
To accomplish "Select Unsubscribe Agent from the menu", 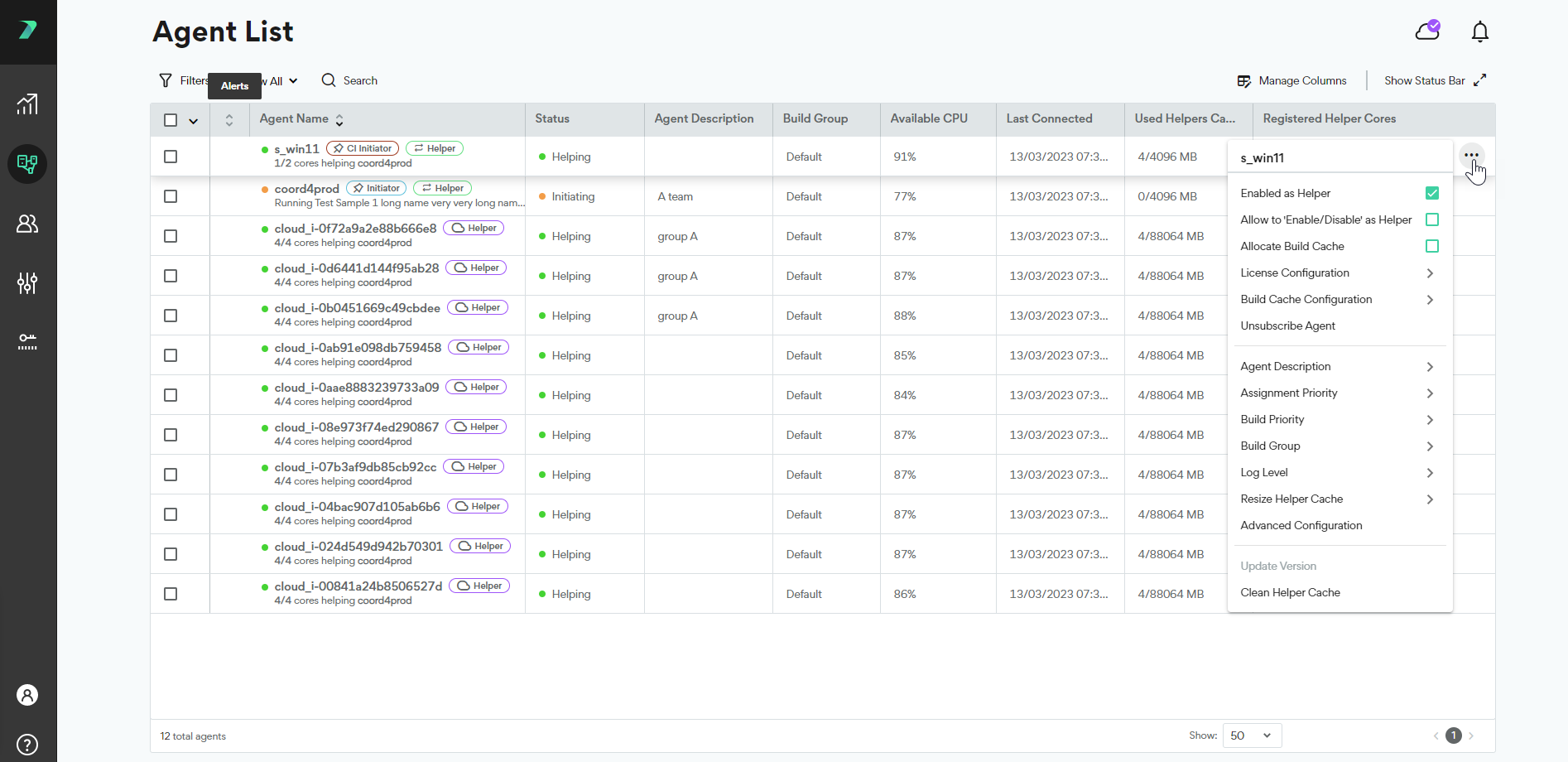I will 1287,326.
